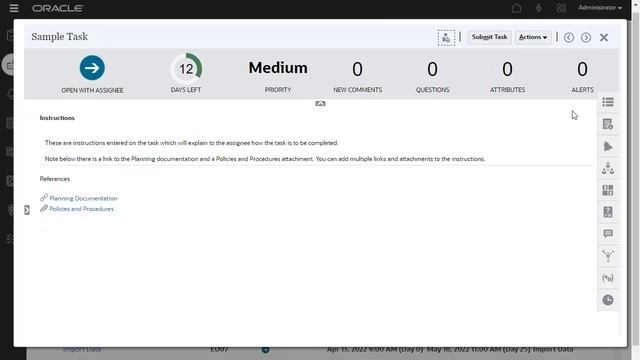Click the References heading

(x=55, y=179)
